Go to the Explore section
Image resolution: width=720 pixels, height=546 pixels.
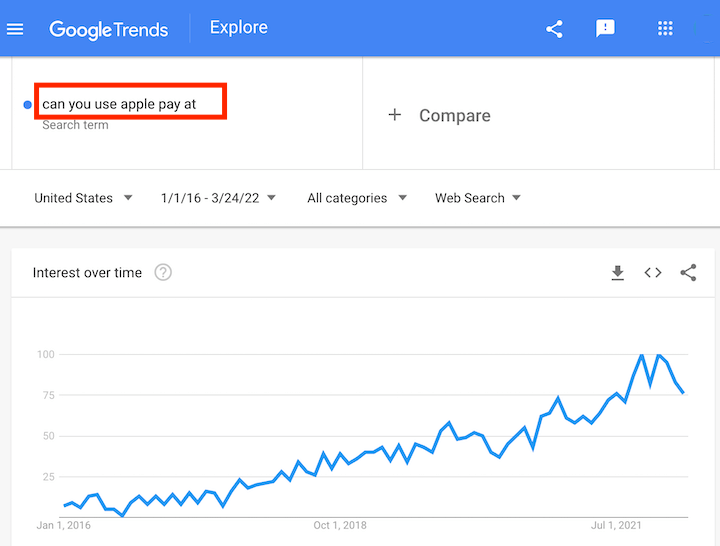[x=239, y=28]
